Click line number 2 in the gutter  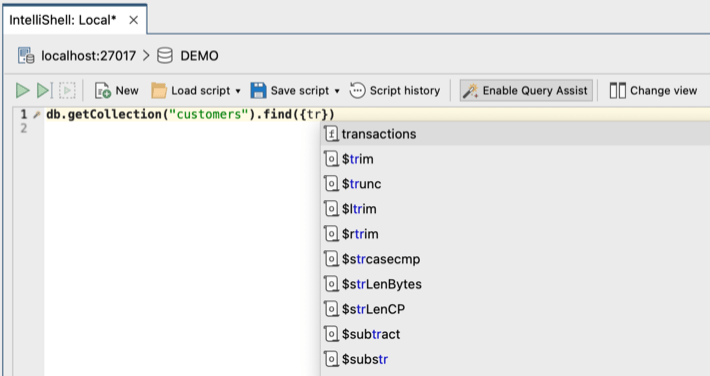24,129
